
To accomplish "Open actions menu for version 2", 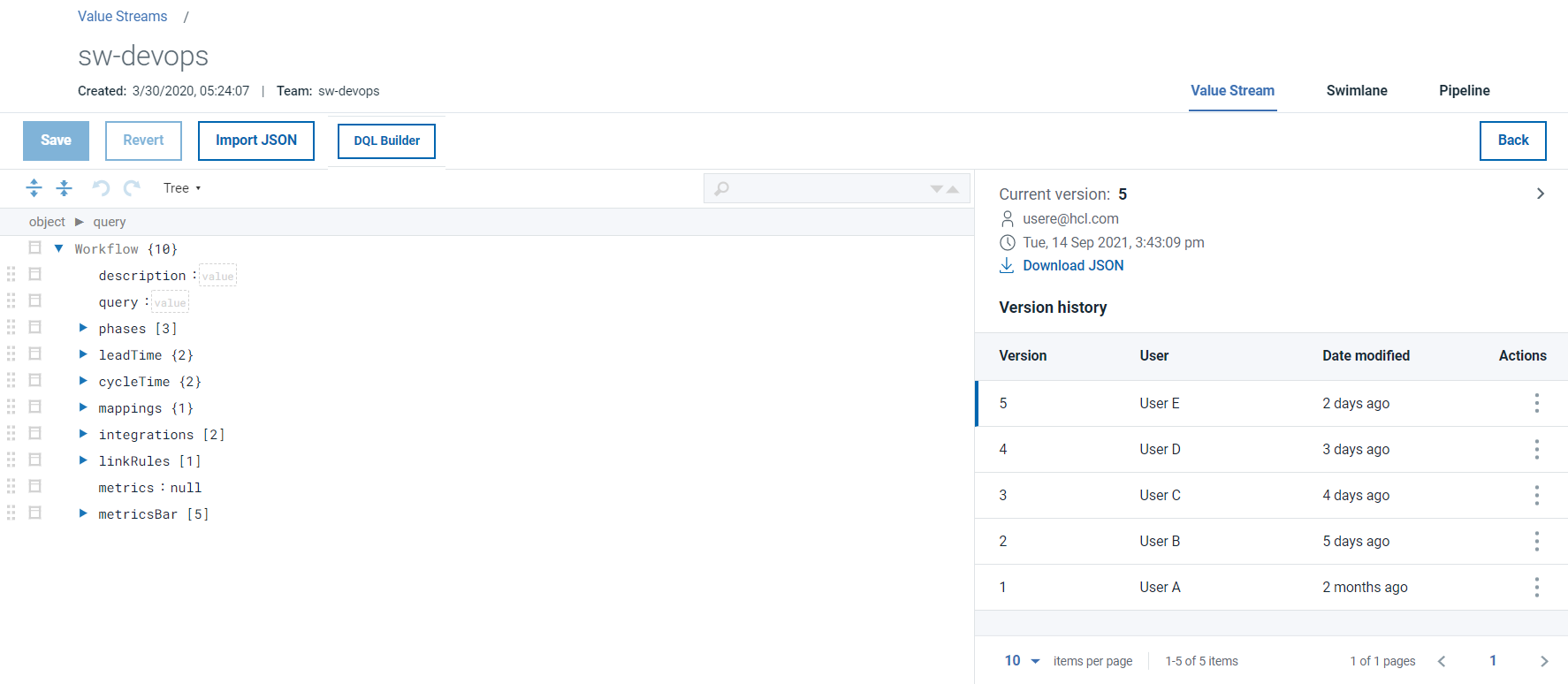I will [x=1537, y=541].
